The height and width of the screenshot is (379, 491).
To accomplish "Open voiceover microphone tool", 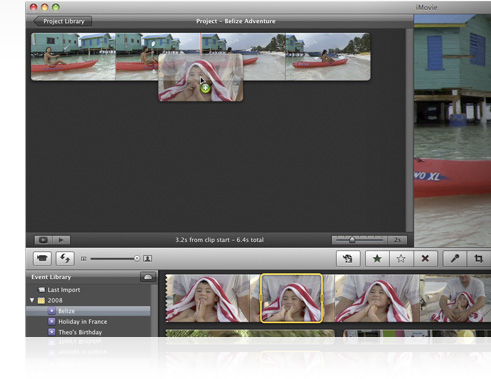I will 455,259.
